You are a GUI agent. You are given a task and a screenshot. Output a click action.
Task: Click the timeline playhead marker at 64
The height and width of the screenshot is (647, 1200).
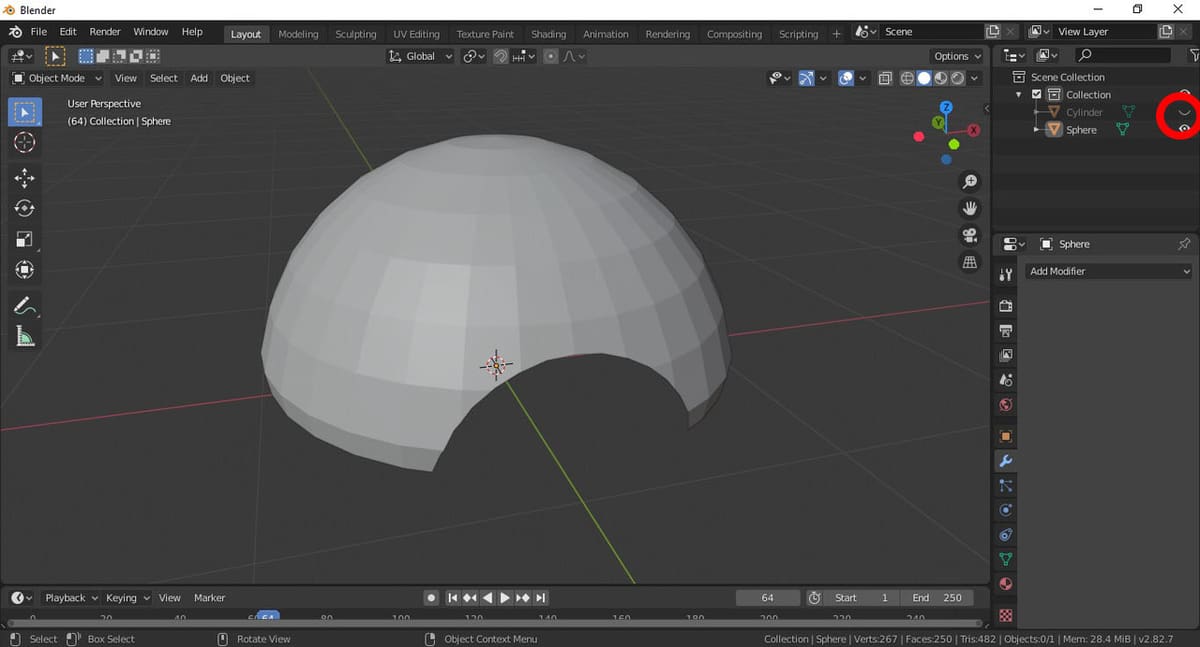[x=268, y=617]
